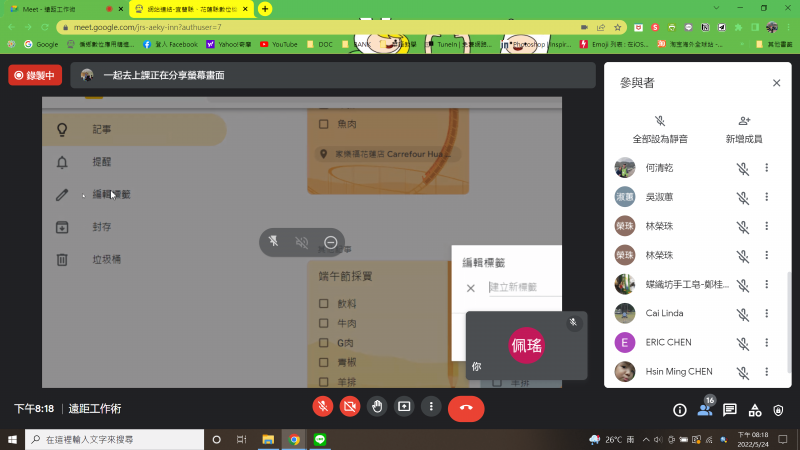Open Windows Start menu
The width and height of the screenshot is (800, 450).
[12, 439]
